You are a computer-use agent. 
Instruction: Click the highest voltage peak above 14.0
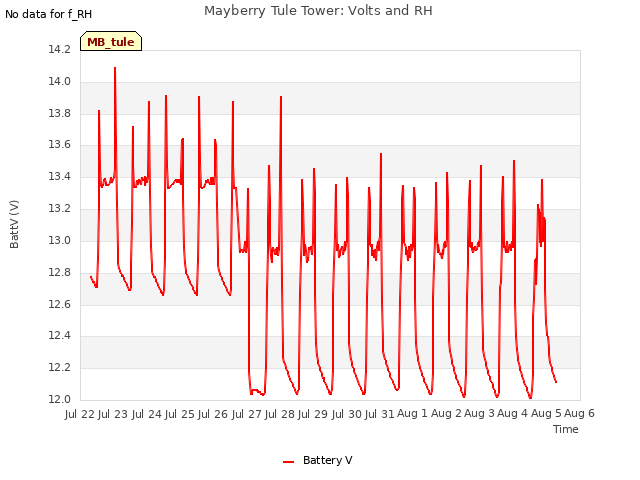115,68
